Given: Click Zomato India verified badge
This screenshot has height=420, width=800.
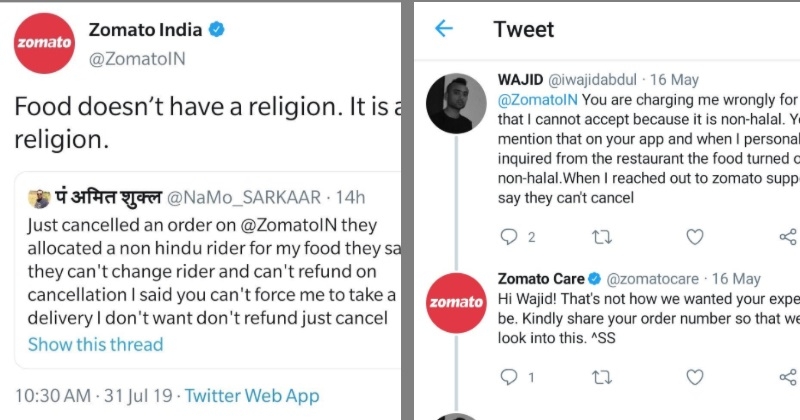Looking at the screenshot, I should coord(216,31).
